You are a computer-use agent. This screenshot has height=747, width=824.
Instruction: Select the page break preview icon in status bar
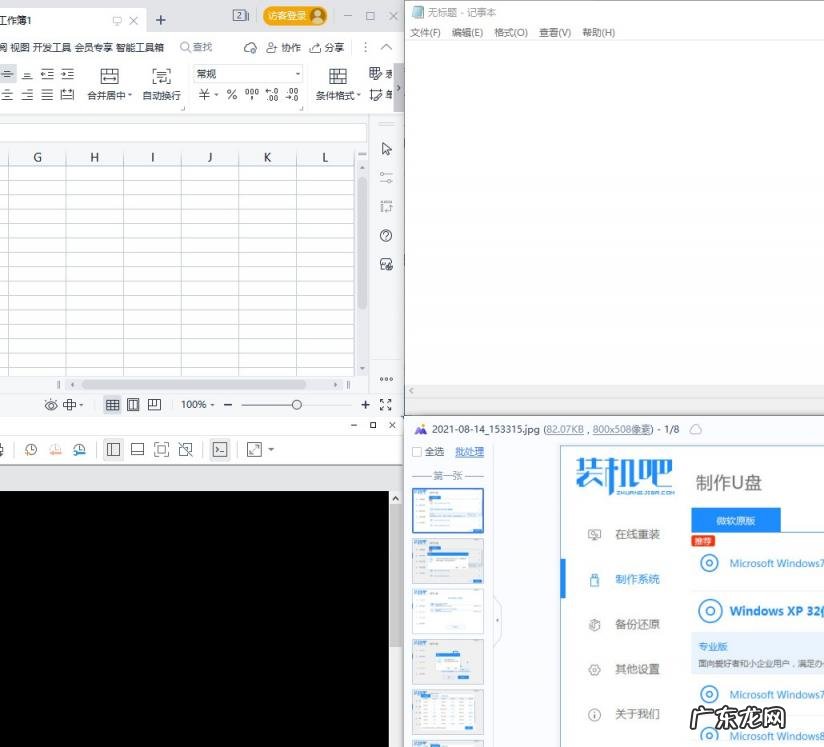[x=152, y=404]
